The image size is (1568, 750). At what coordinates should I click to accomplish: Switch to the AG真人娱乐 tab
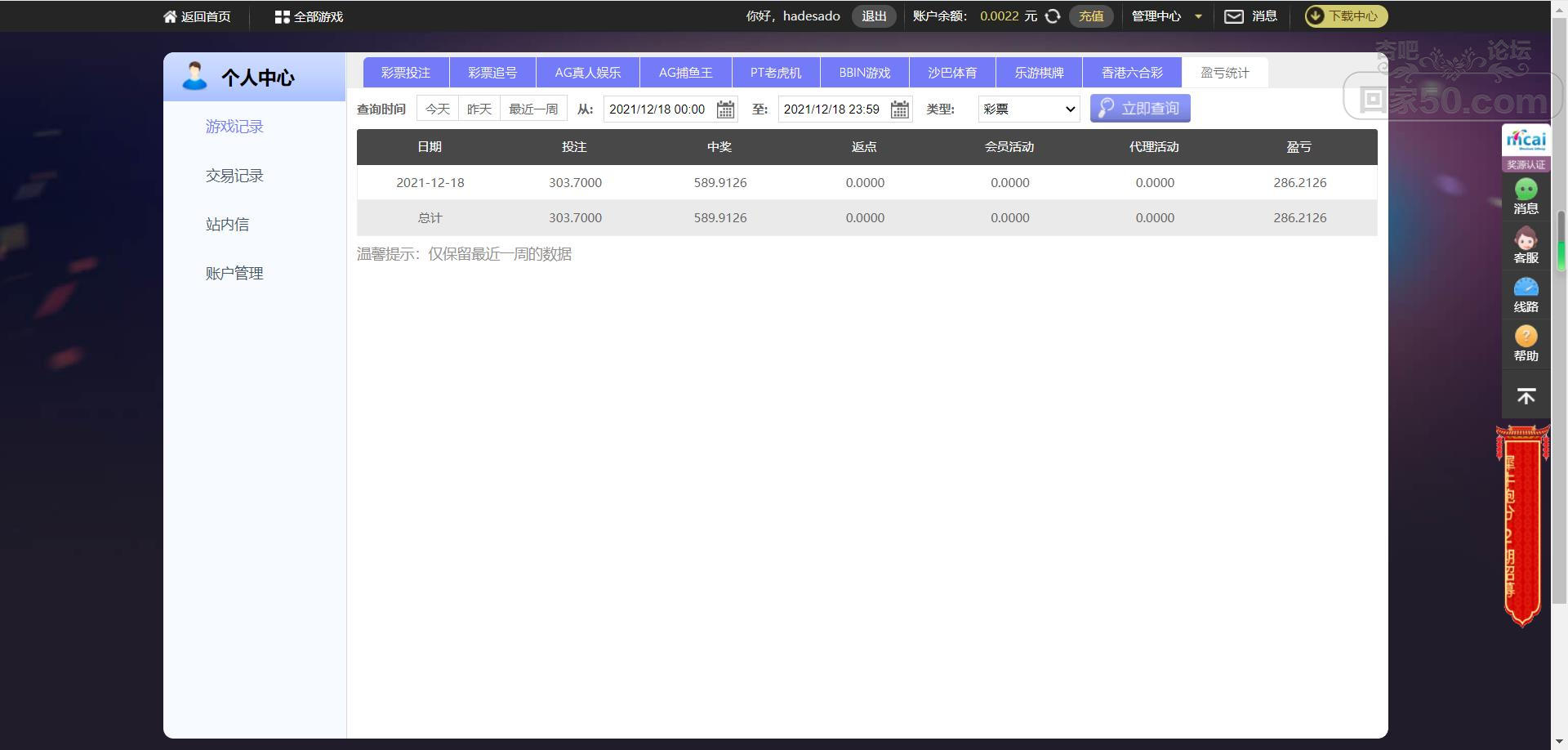pyautogui.click(x=588, y=73)
